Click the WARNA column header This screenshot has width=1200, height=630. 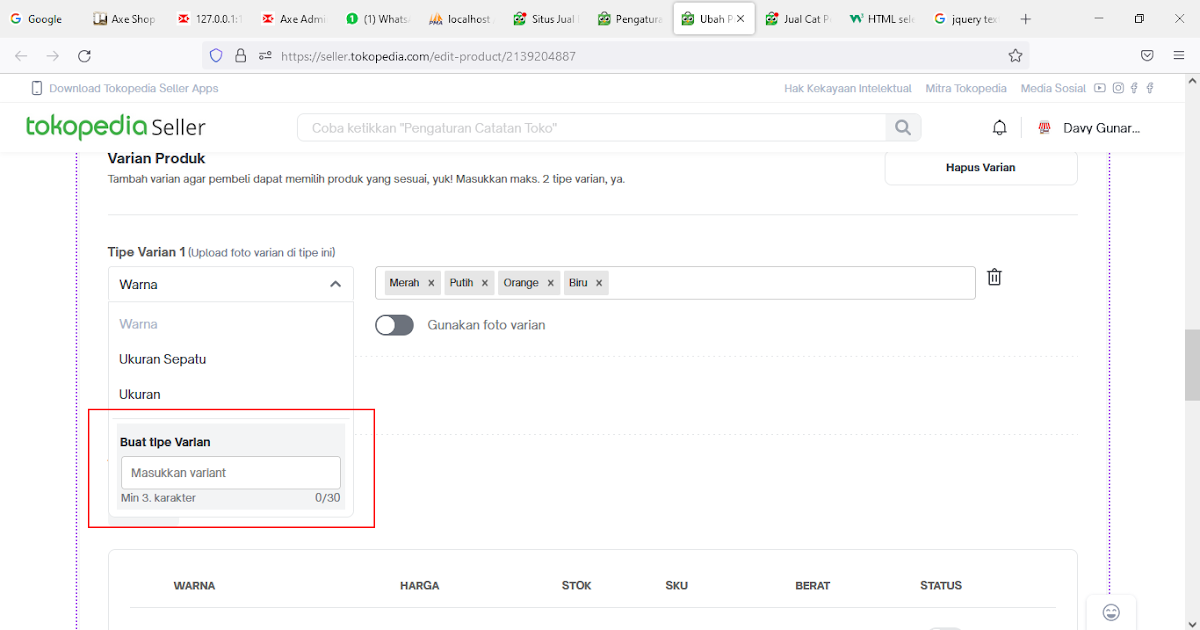coord(194,586)
